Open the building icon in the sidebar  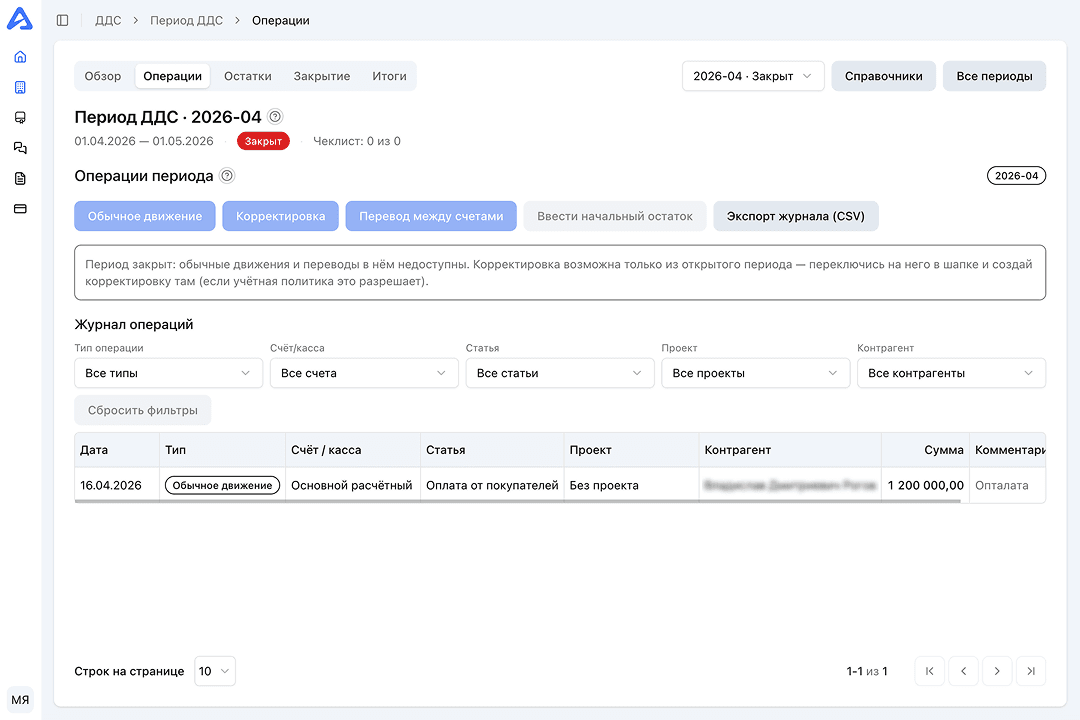(20, 87)
